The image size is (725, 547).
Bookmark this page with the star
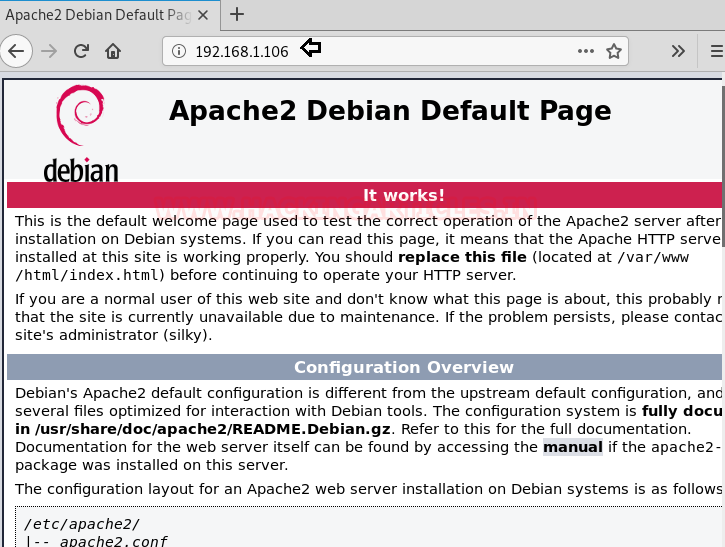click(x=614, y=51)
